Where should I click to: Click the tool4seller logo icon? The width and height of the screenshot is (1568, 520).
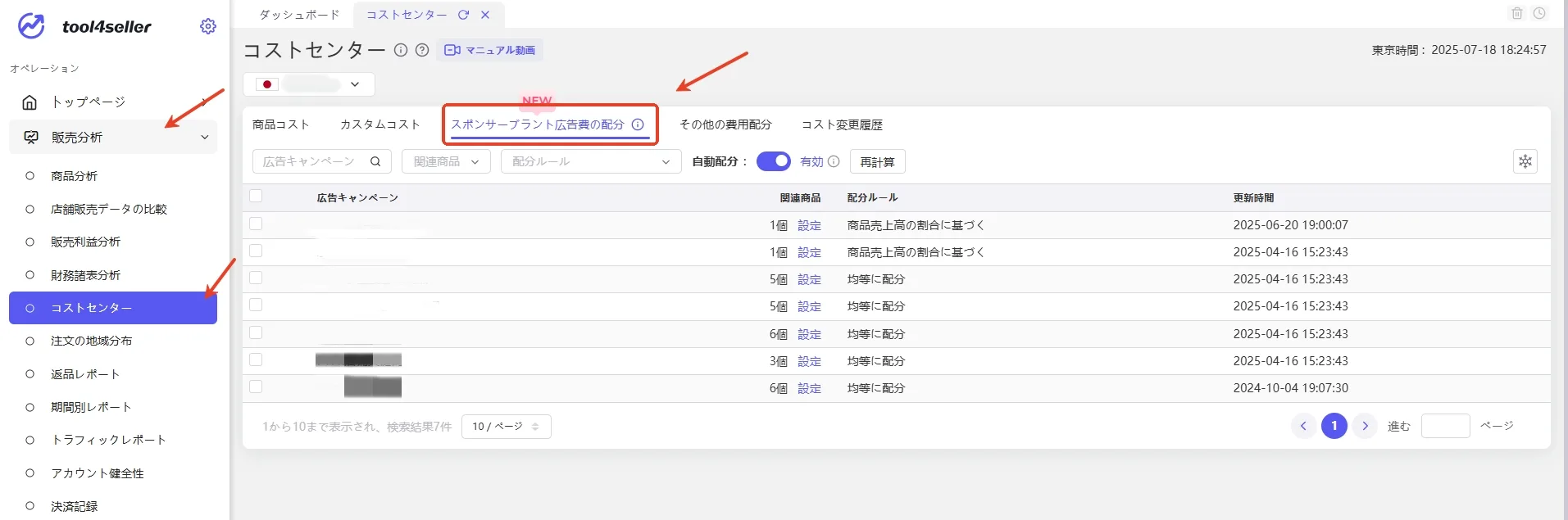[x=31, y=26]
